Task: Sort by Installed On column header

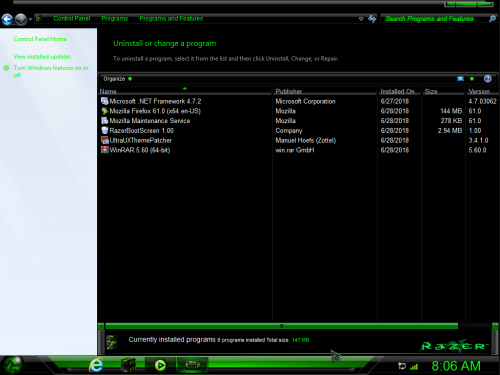Action: pyautogui.click(x=400, y=91)
